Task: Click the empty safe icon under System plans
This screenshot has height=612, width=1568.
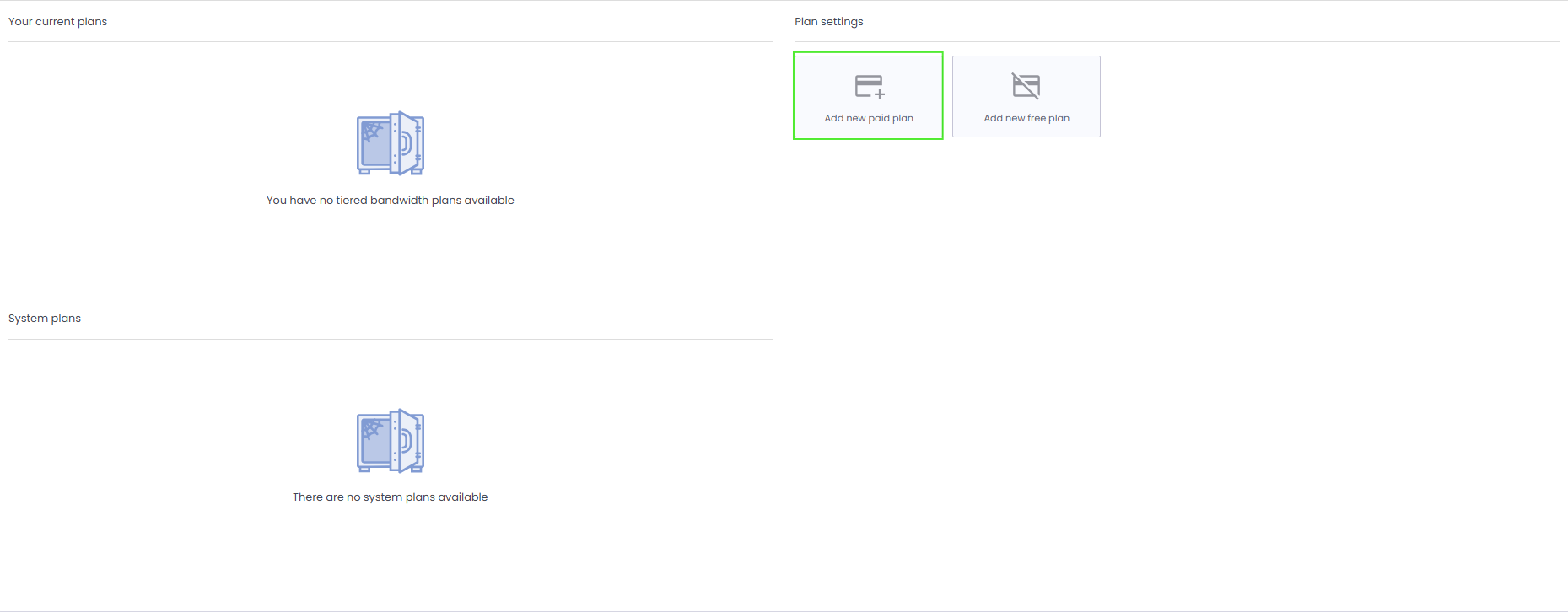Action: 391,441
